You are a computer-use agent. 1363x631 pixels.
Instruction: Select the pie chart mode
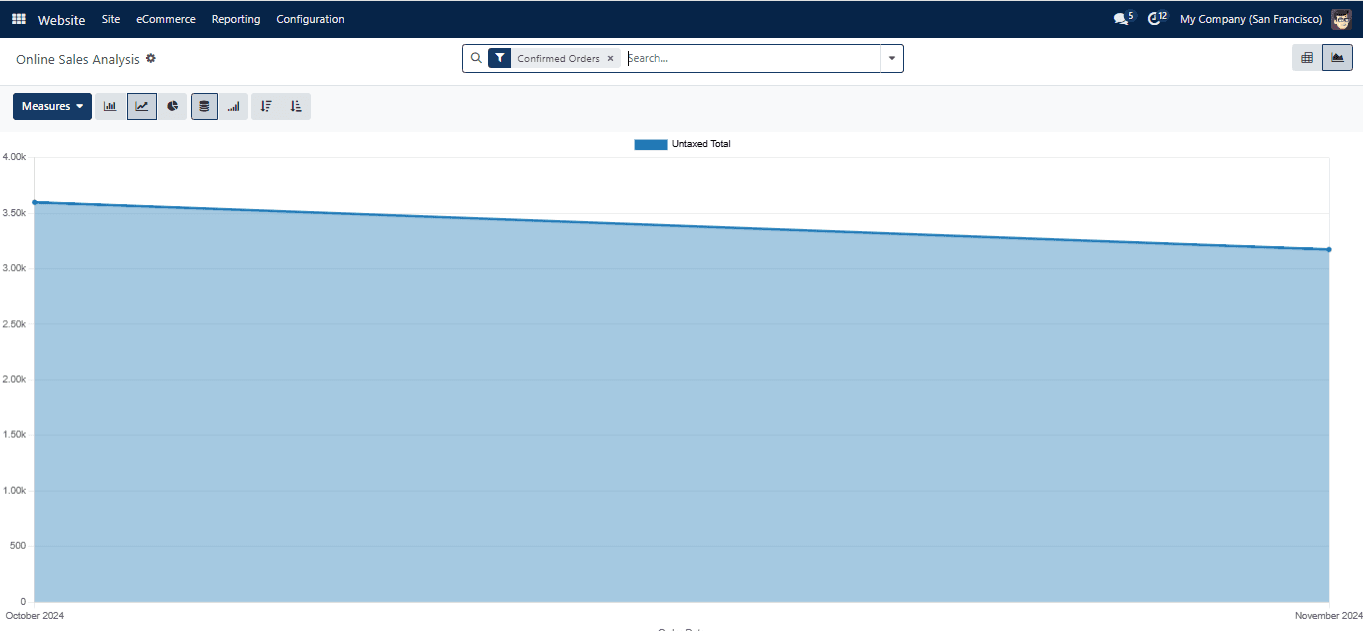pos(173,106)
